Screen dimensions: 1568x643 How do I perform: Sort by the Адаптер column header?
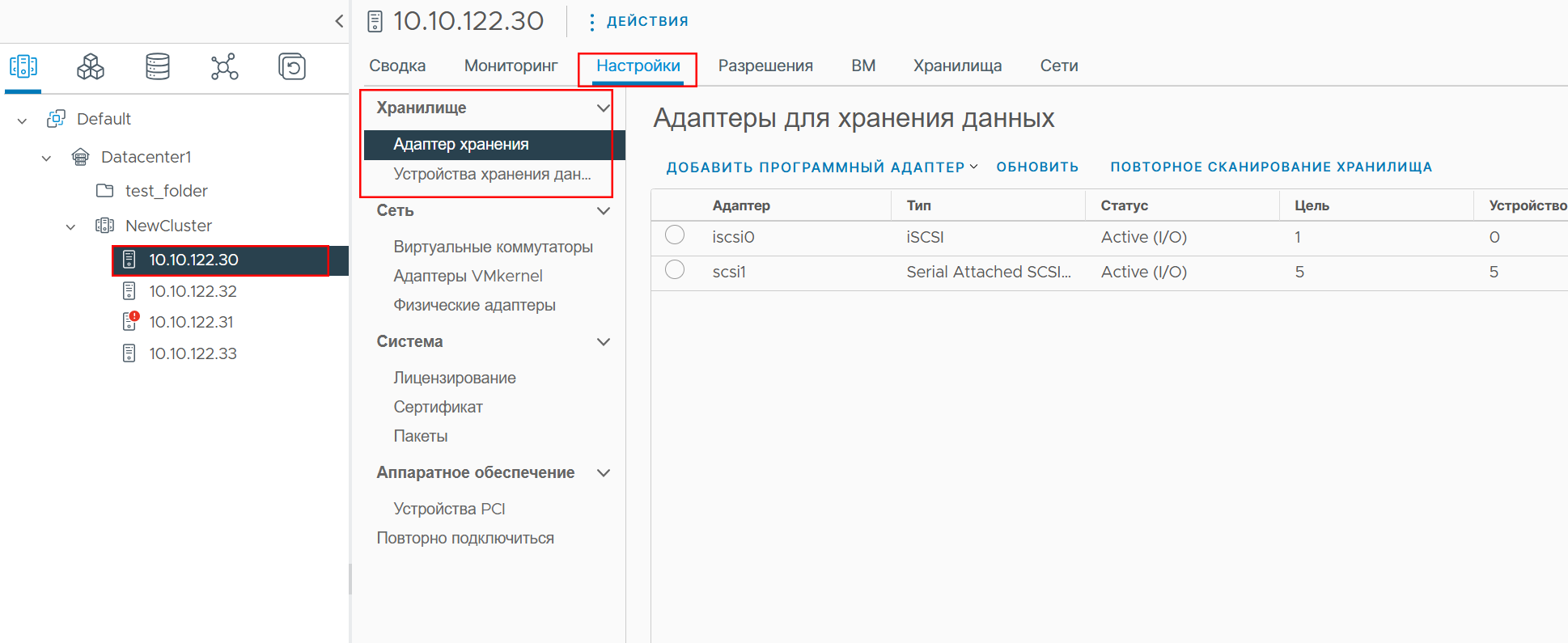coord(741,205)
